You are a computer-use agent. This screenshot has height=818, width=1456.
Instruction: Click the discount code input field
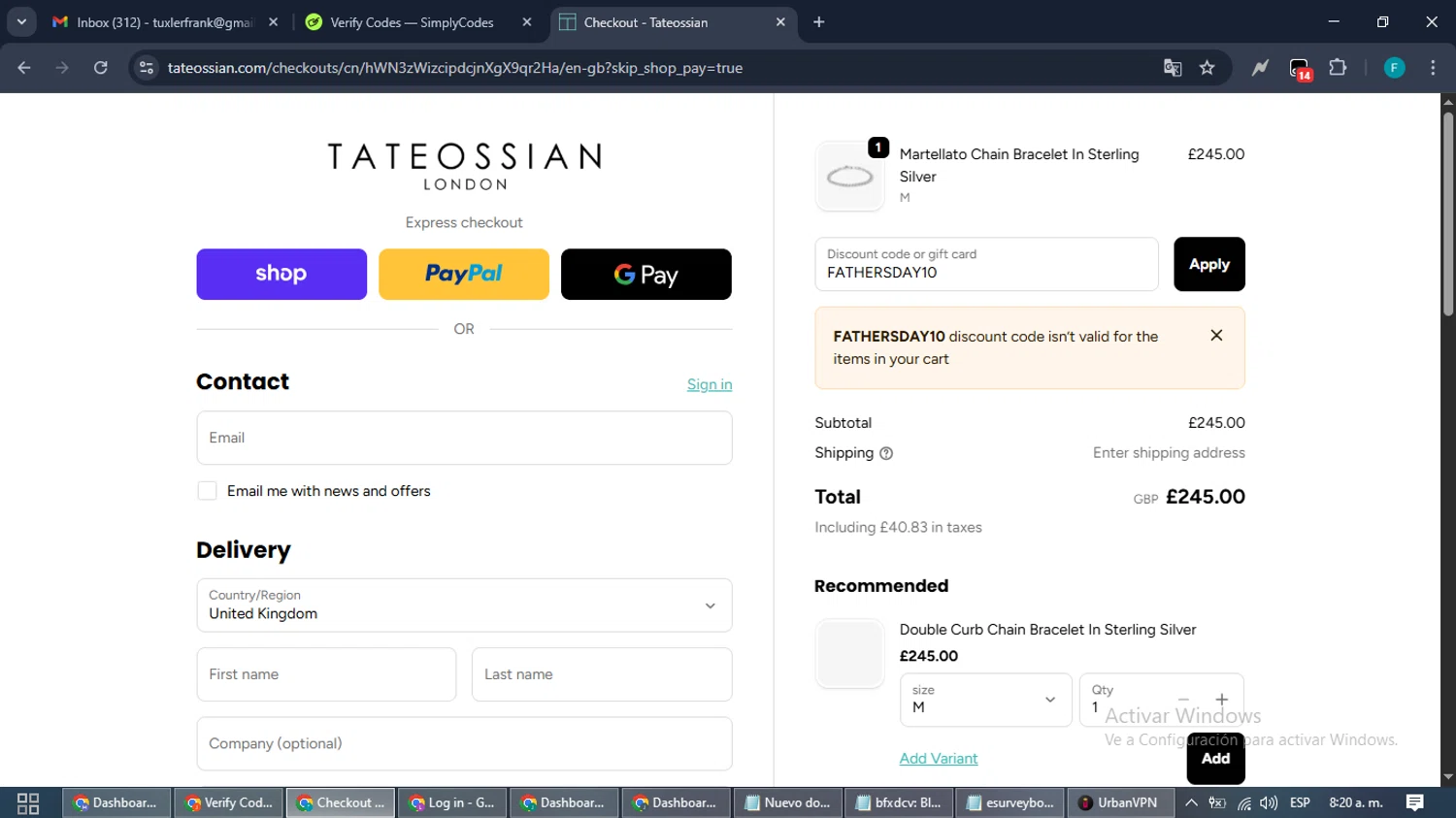click(x=986, y=264)
